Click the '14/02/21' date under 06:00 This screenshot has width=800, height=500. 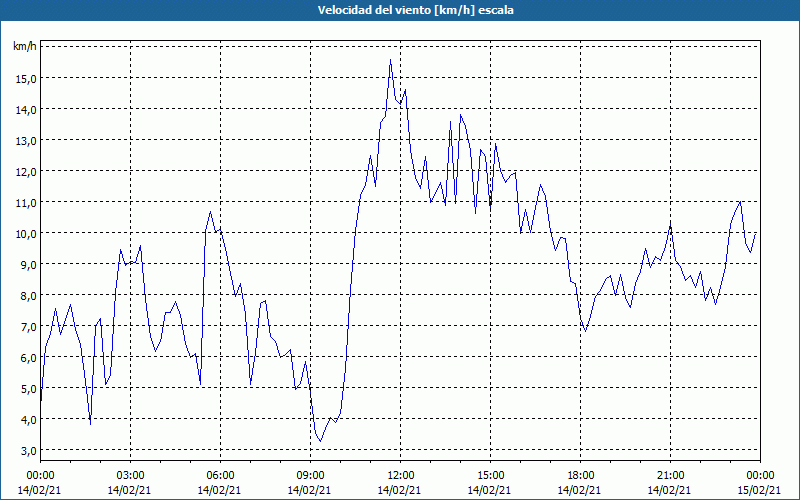[219, 490]
